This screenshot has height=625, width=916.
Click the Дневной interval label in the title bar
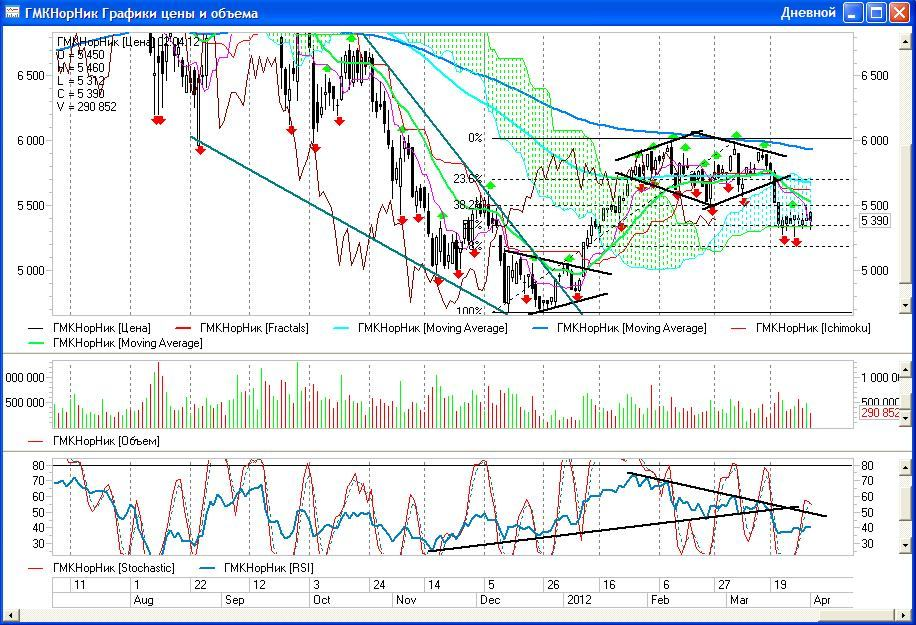pos(808,12)
